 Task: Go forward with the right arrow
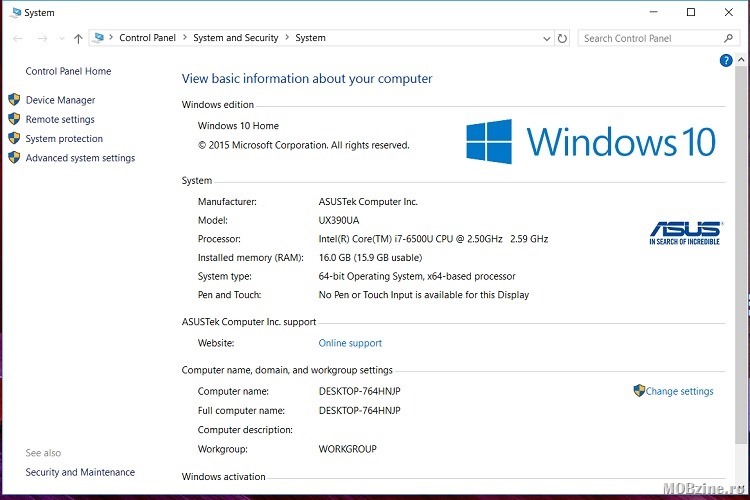pyautogui.click(x=43, y=38)
